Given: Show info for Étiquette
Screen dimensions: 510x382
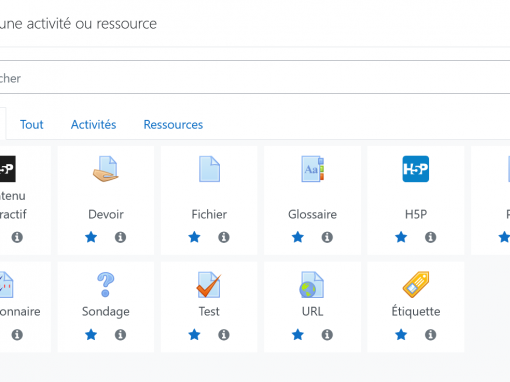Looking at the screenshot, I should click(430, 334).
